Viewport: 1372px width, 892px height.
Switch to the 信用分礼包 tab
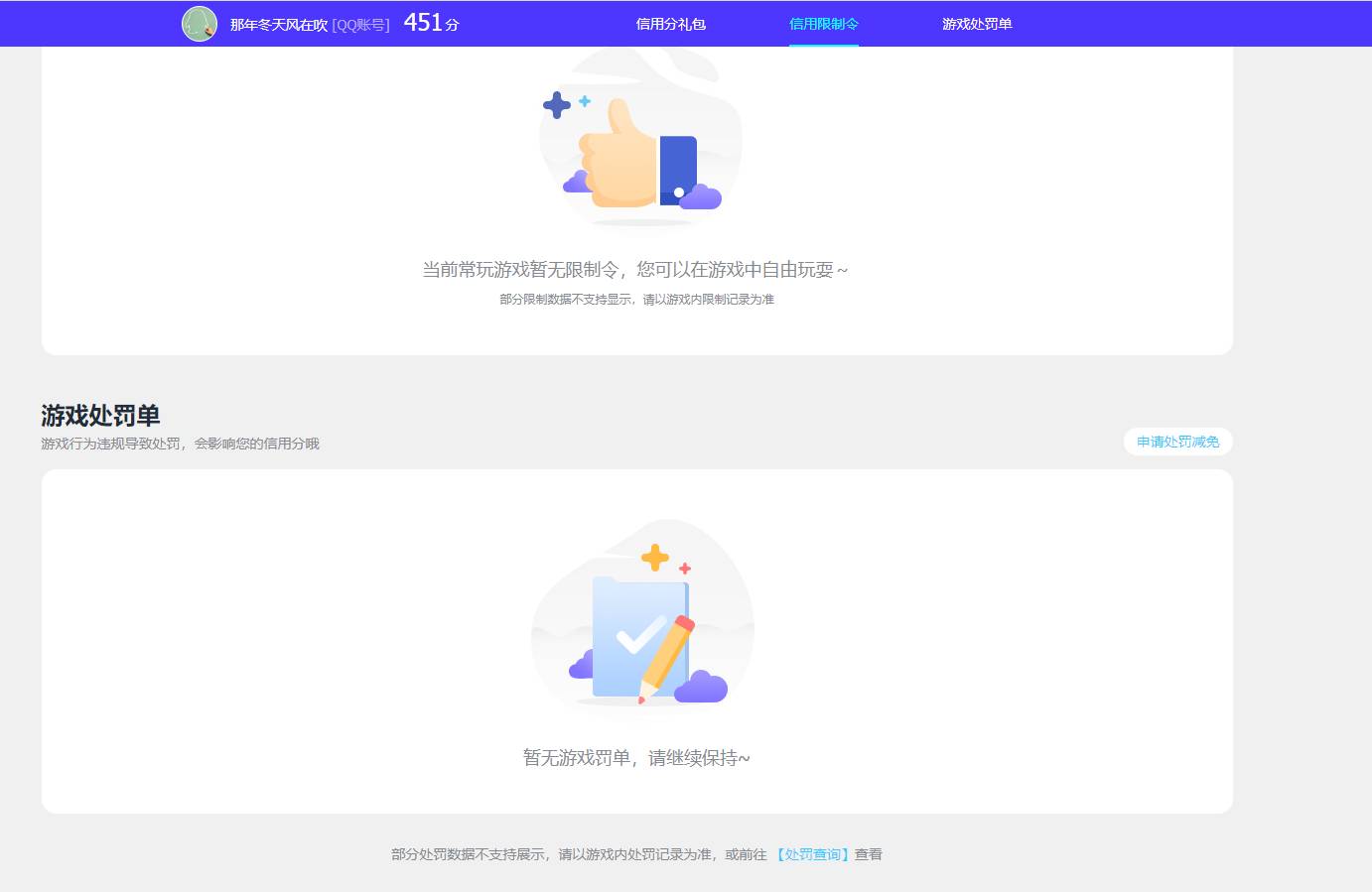pyautogui.click(x=672, y=23)
